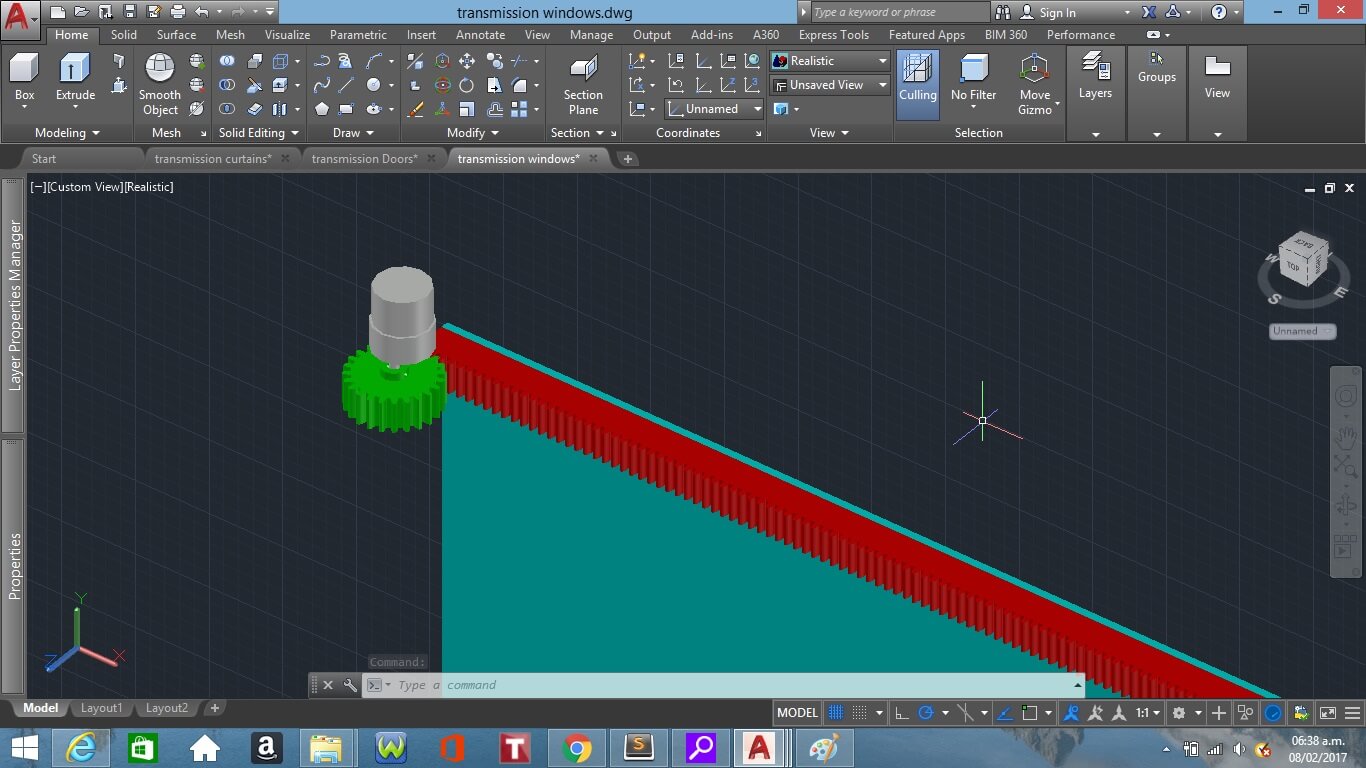This screenshot has width=1366, height=768.
Task: Toggle annotation visibility in the status bar
Action: 1071,713
